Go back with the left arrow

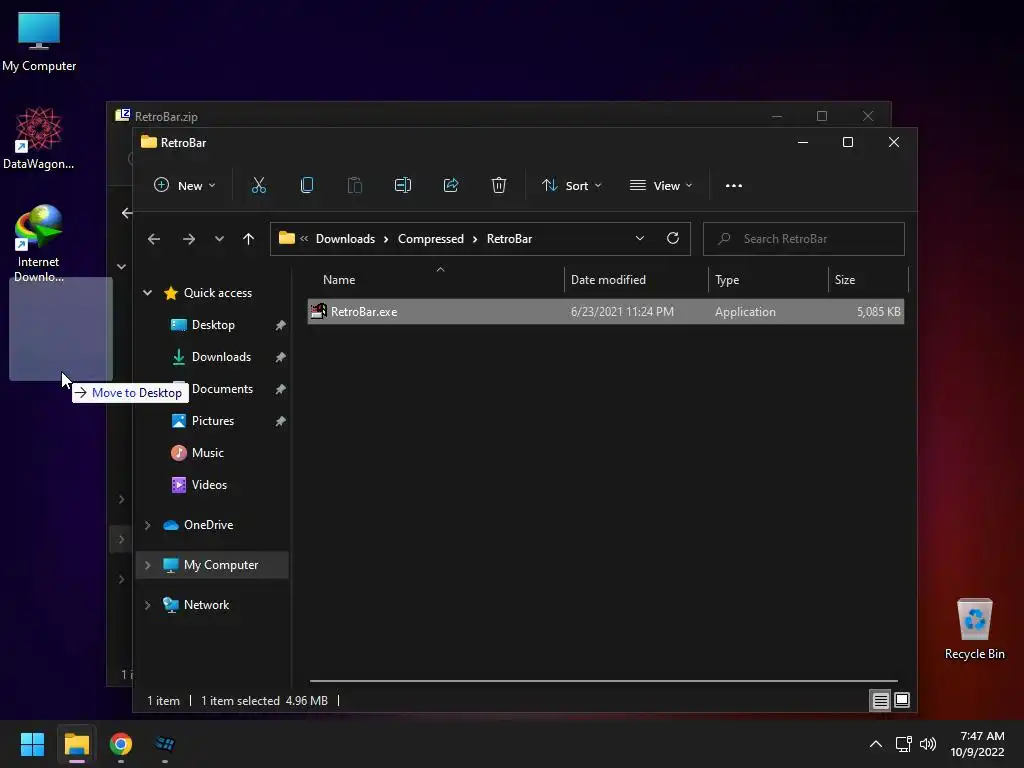153,239
